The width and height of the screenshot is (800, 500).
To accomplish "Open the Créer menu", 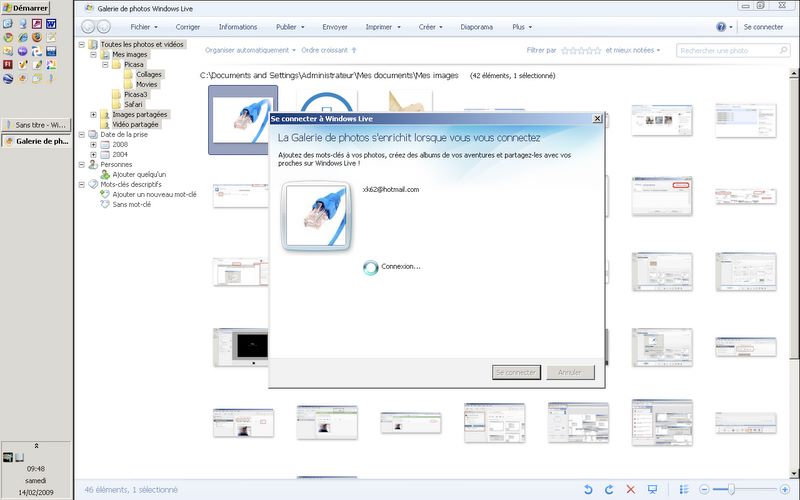I will click(x=430, y=27).
